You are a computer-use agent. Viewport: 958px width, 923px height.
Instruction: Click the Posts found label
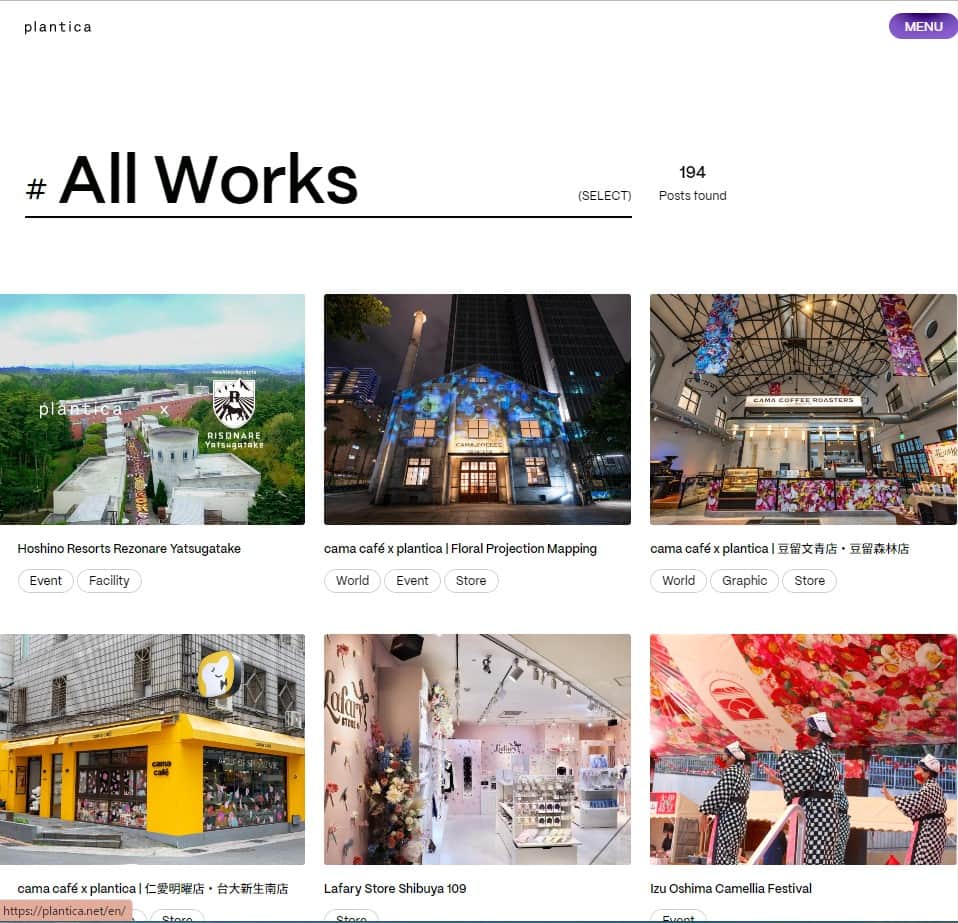click(692, 195)
